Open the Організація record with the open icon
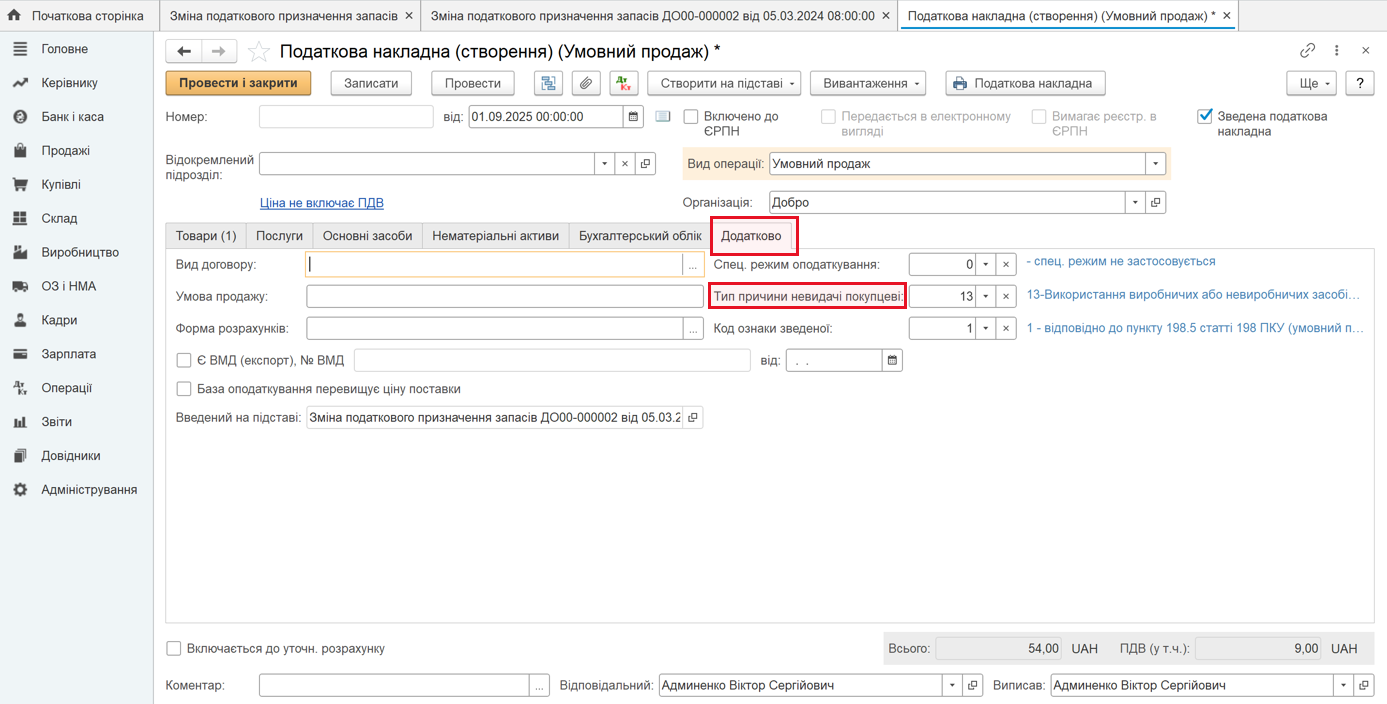 (1156, 203)
